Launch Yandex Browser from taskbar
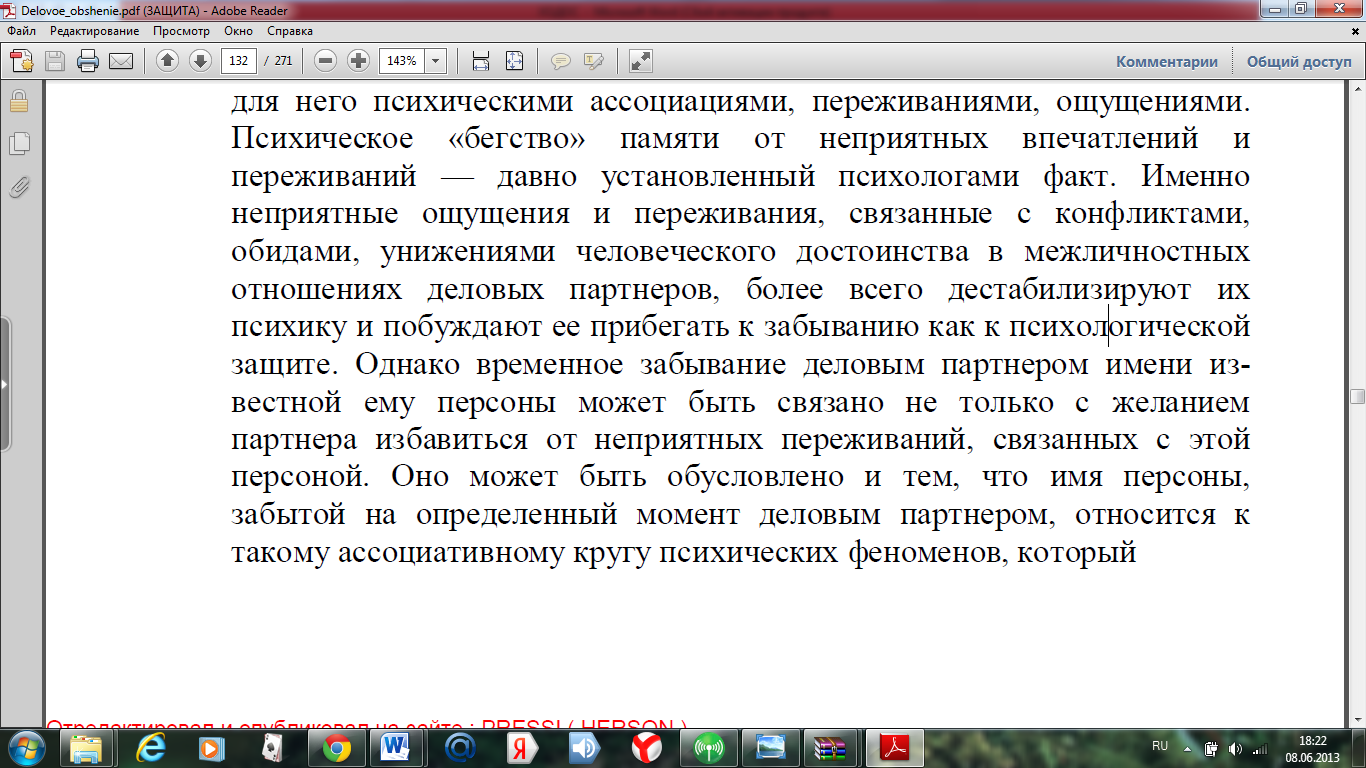 (x=646, y=747)
